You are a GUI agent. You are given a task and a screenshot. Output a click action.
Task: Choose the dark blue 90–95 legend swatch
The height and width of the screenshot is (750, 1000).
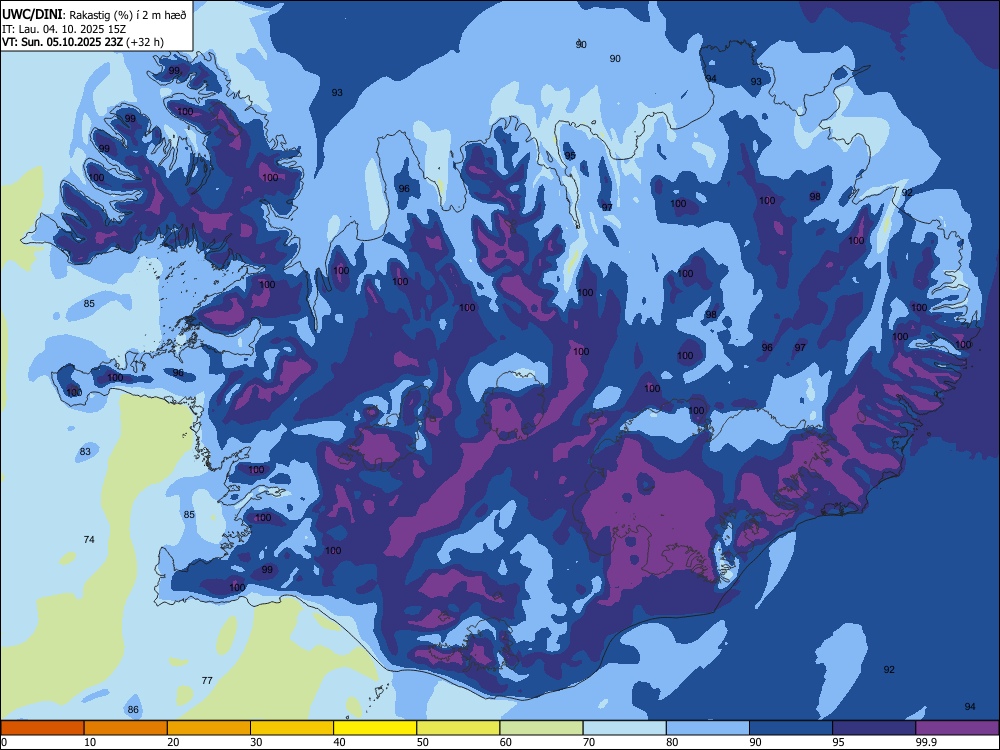click(791, 728)
